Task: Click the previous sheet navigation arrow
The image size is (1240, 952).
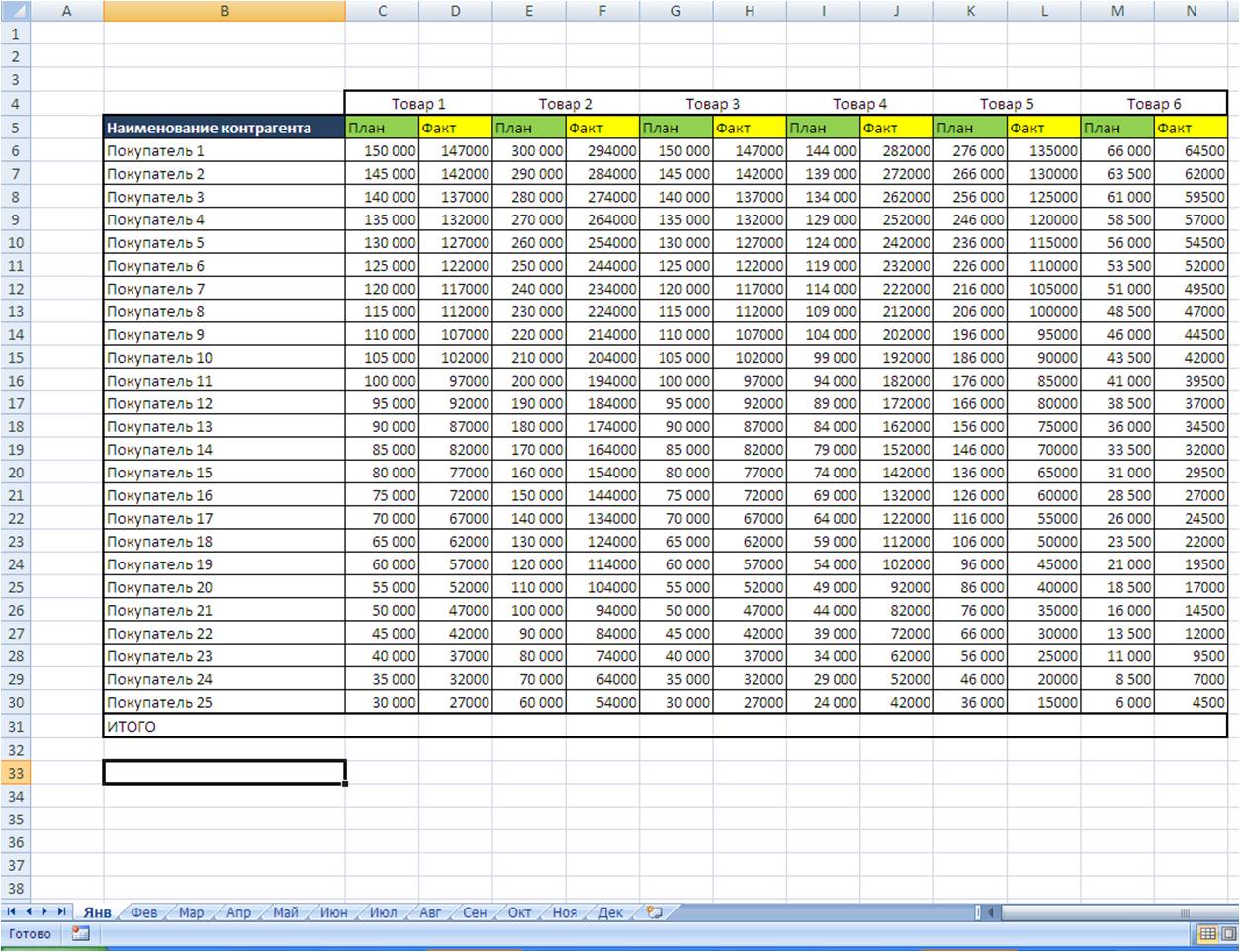Action: click(x=28, y=911)
